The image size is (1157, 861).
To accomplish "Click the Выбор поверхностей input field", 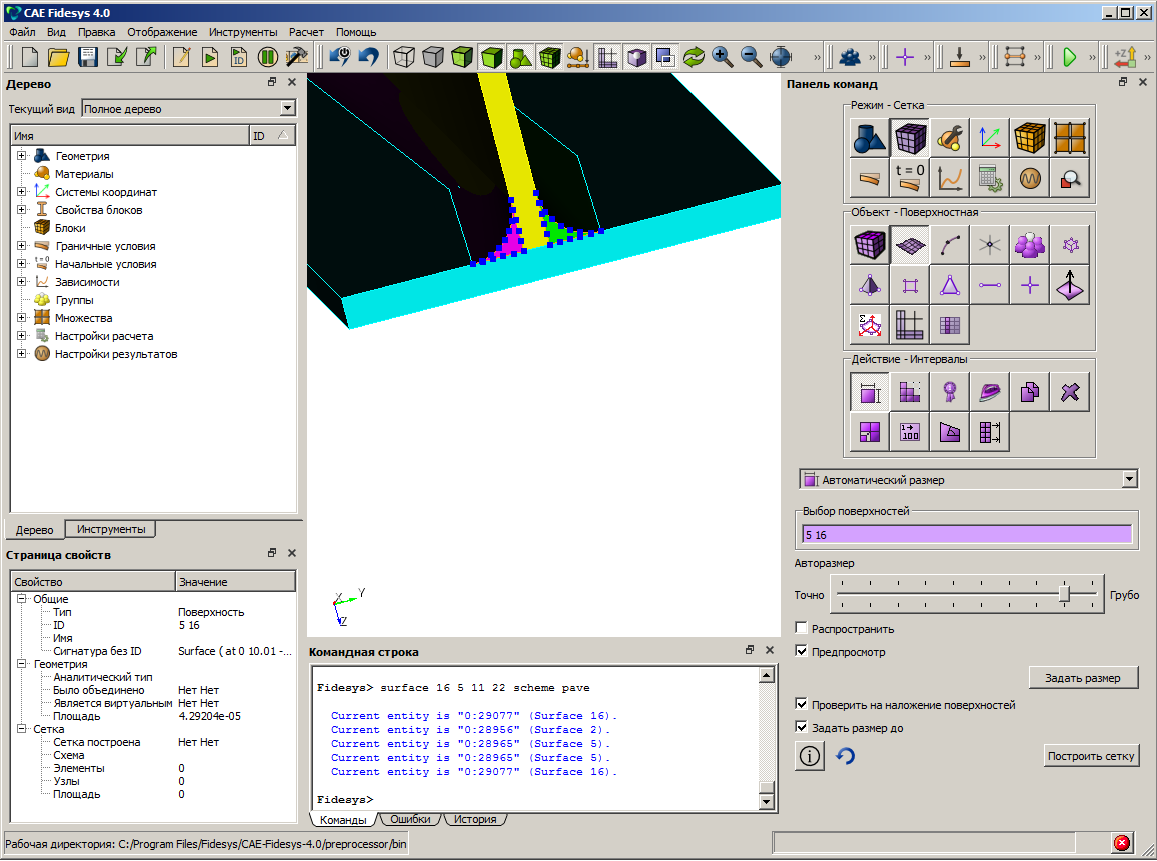I will pos(967,534).
